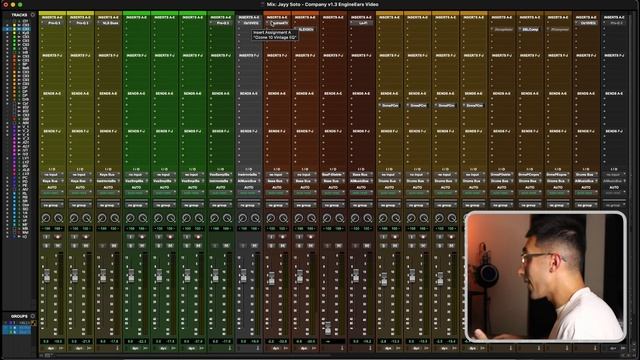This screenshot has height=360, width=640.
Task: Record-enable the first olive channel strip
Action: [x=58, y=237]
